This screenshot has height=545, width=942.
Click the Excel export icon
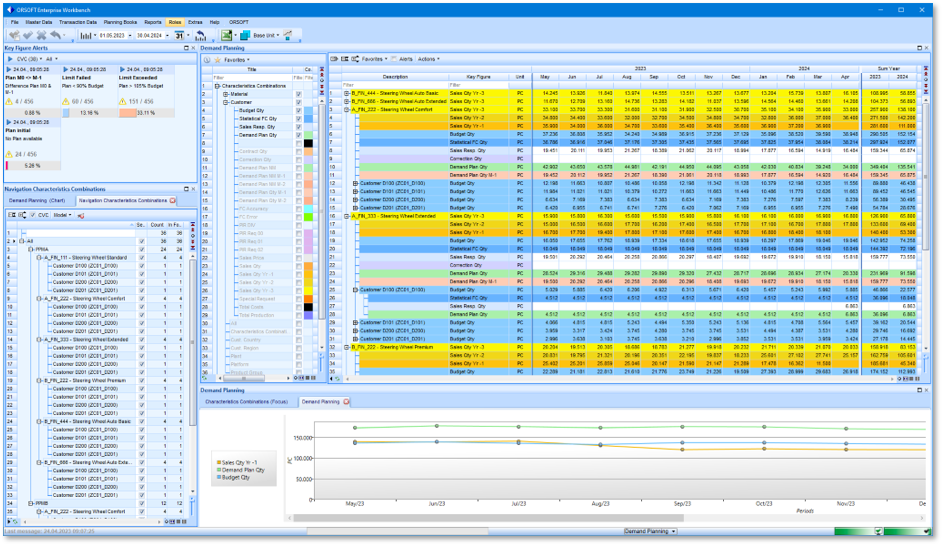(x=226, y=35)
